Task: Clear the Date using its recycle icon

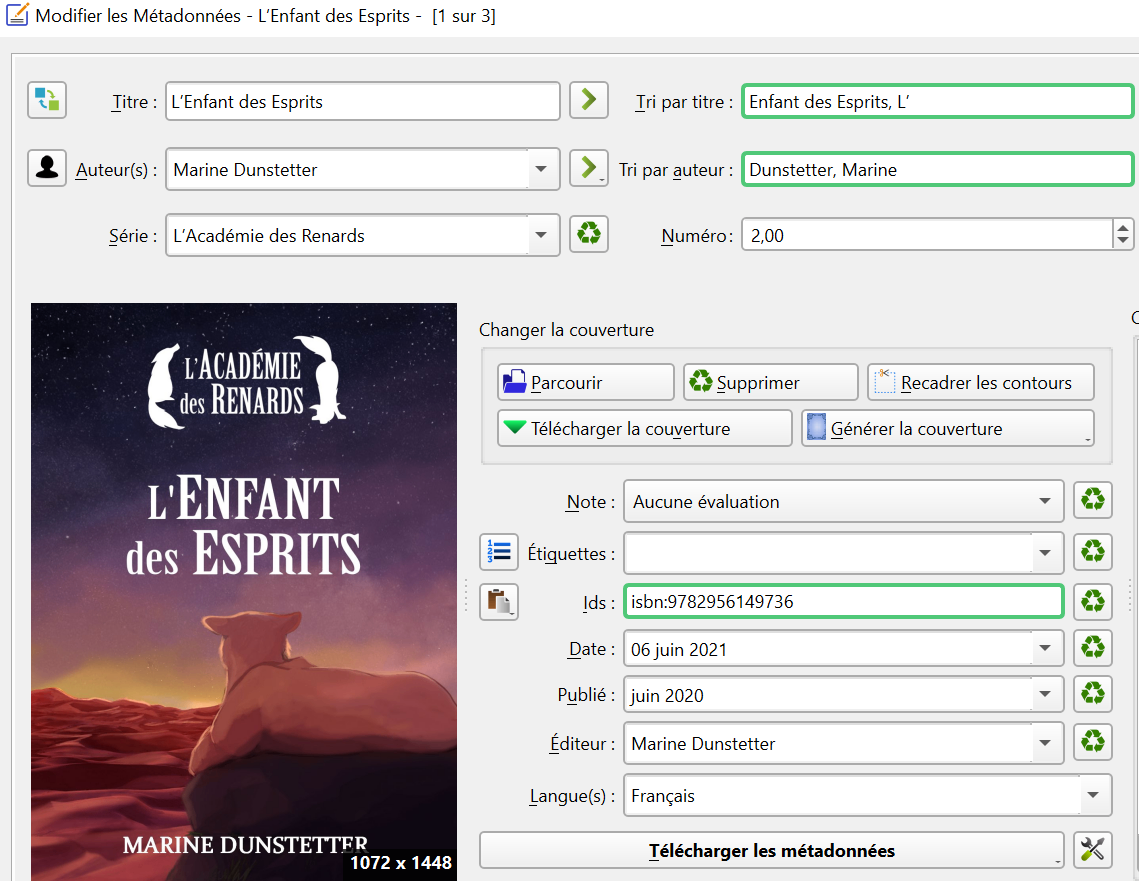Action: [x=1092, y=648]
